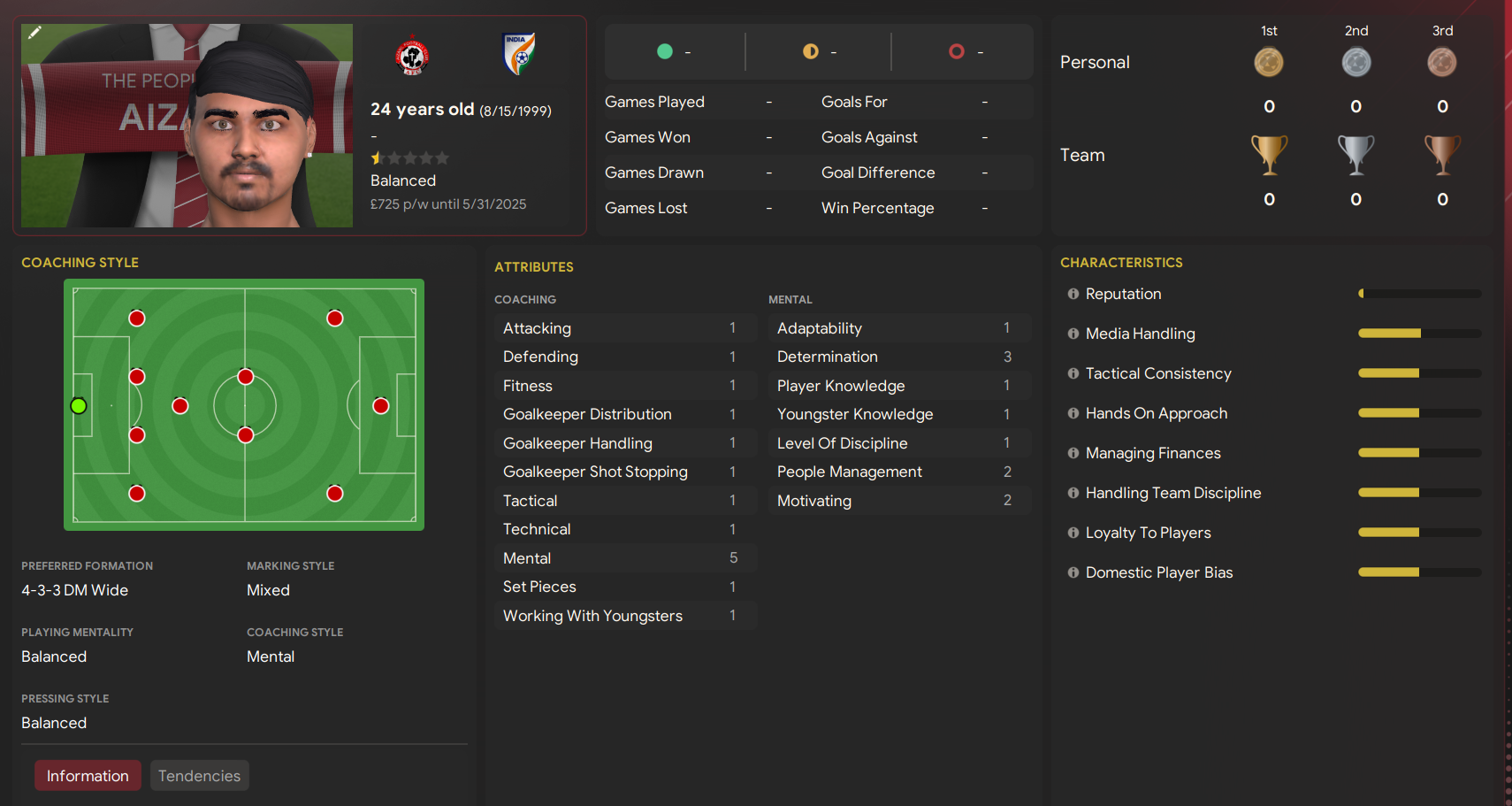The image size is (1512, 806).
Task: Click the pencil edit icon on portrait
Action: click(x=34, y=33)
